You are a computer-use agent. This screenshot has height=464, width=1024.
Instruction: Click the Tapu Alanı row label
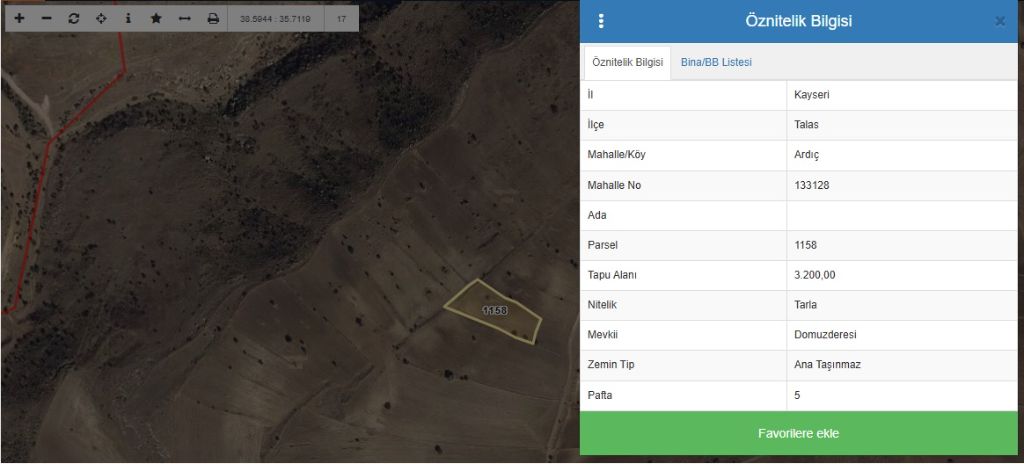(612, 275)
